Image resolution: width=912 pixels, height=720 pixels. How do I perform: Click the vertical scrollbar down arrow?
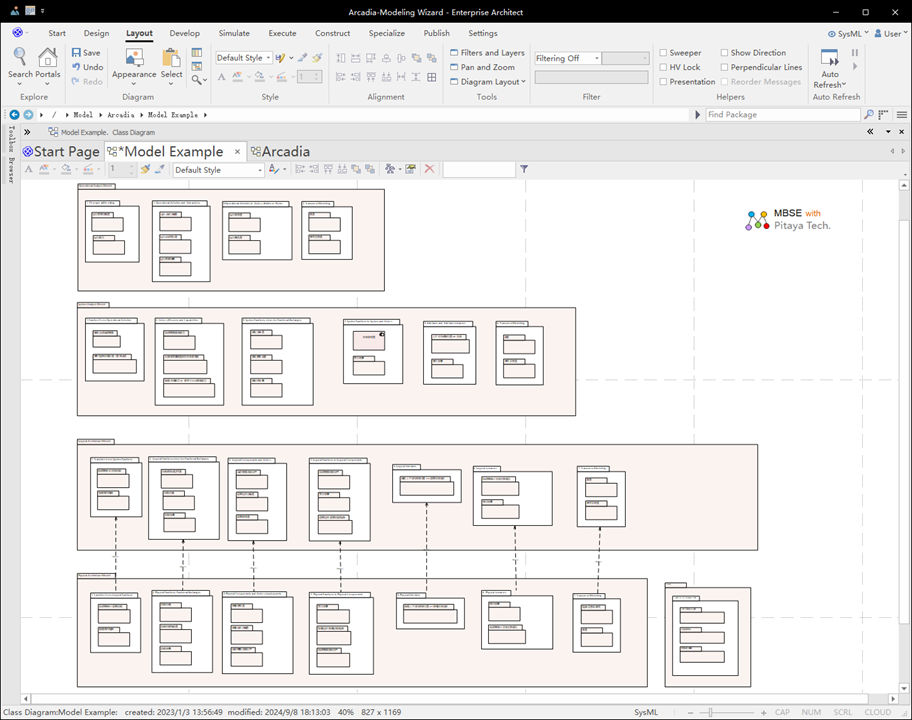tap(903, 689)
